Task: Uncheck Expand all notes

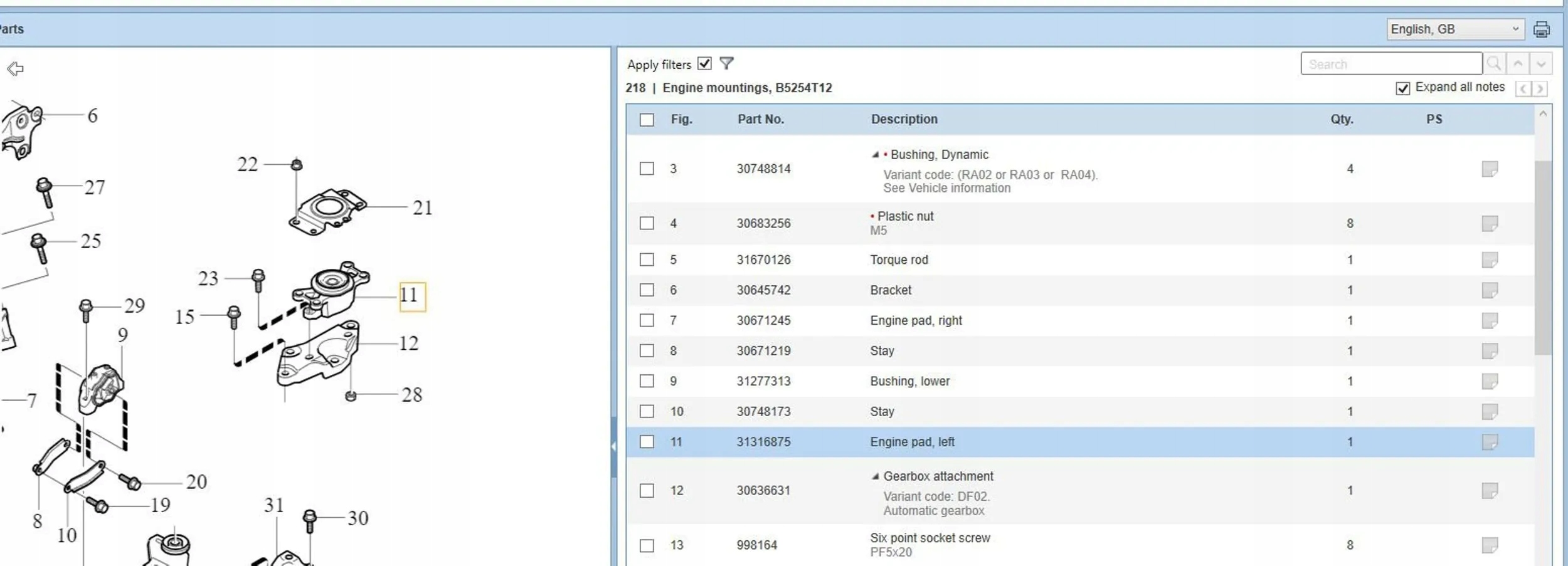Action: click(1403, 88)
